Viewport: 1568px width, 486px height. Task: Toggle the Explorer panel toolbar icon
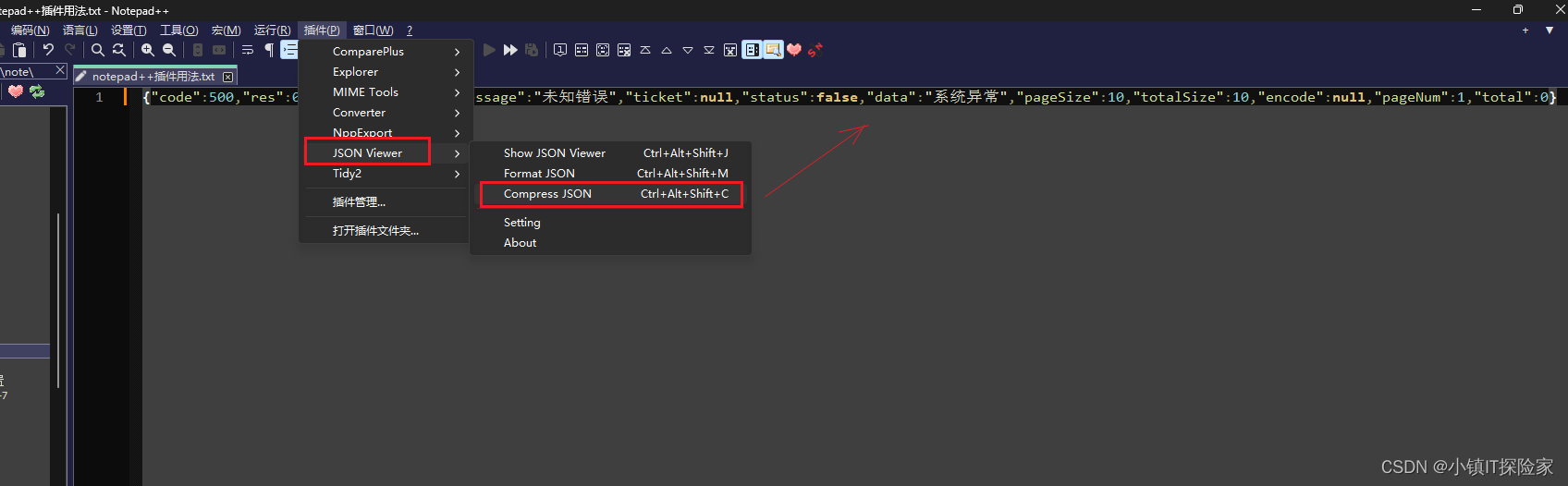(x=773, y=50)
